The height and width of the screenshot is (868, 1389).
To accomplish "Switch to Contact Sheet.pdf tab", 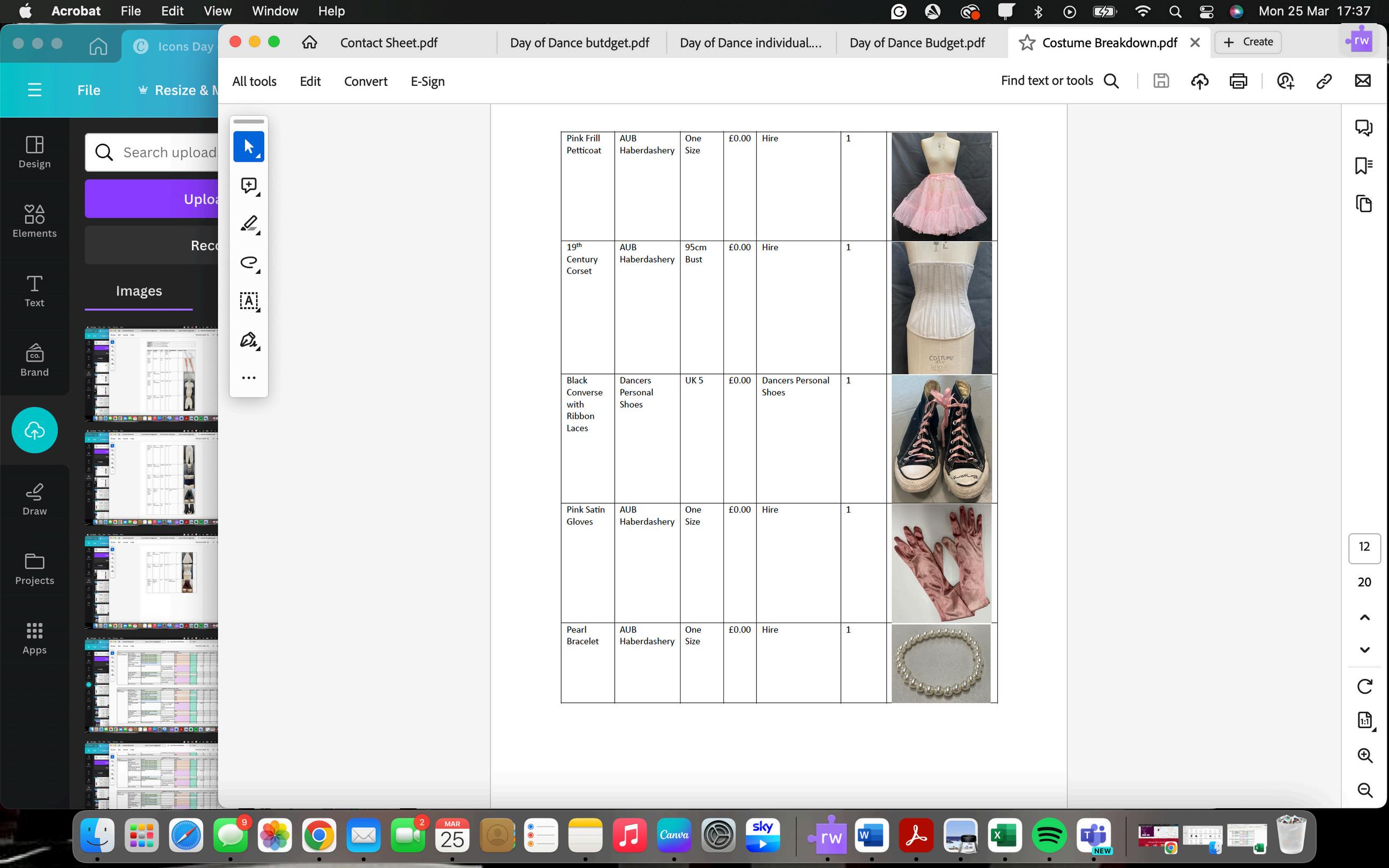I will pyautogui.click(x=389, y=43).
